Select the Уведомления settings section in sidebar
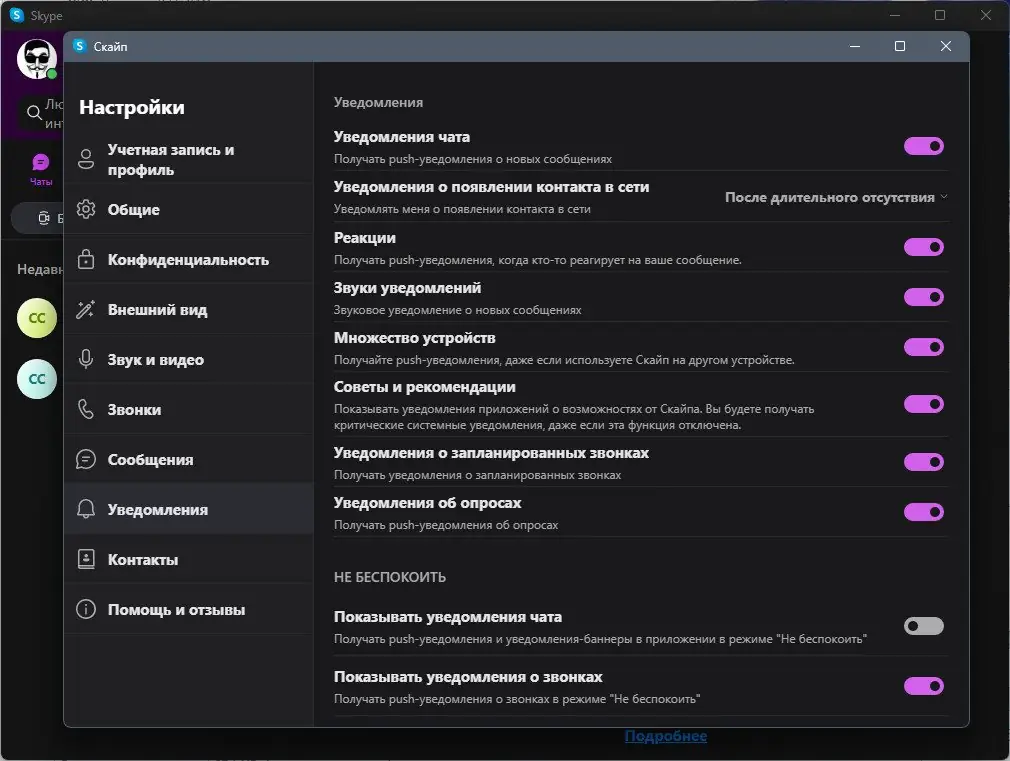The image size is (1010, 761). coord(158,509)
